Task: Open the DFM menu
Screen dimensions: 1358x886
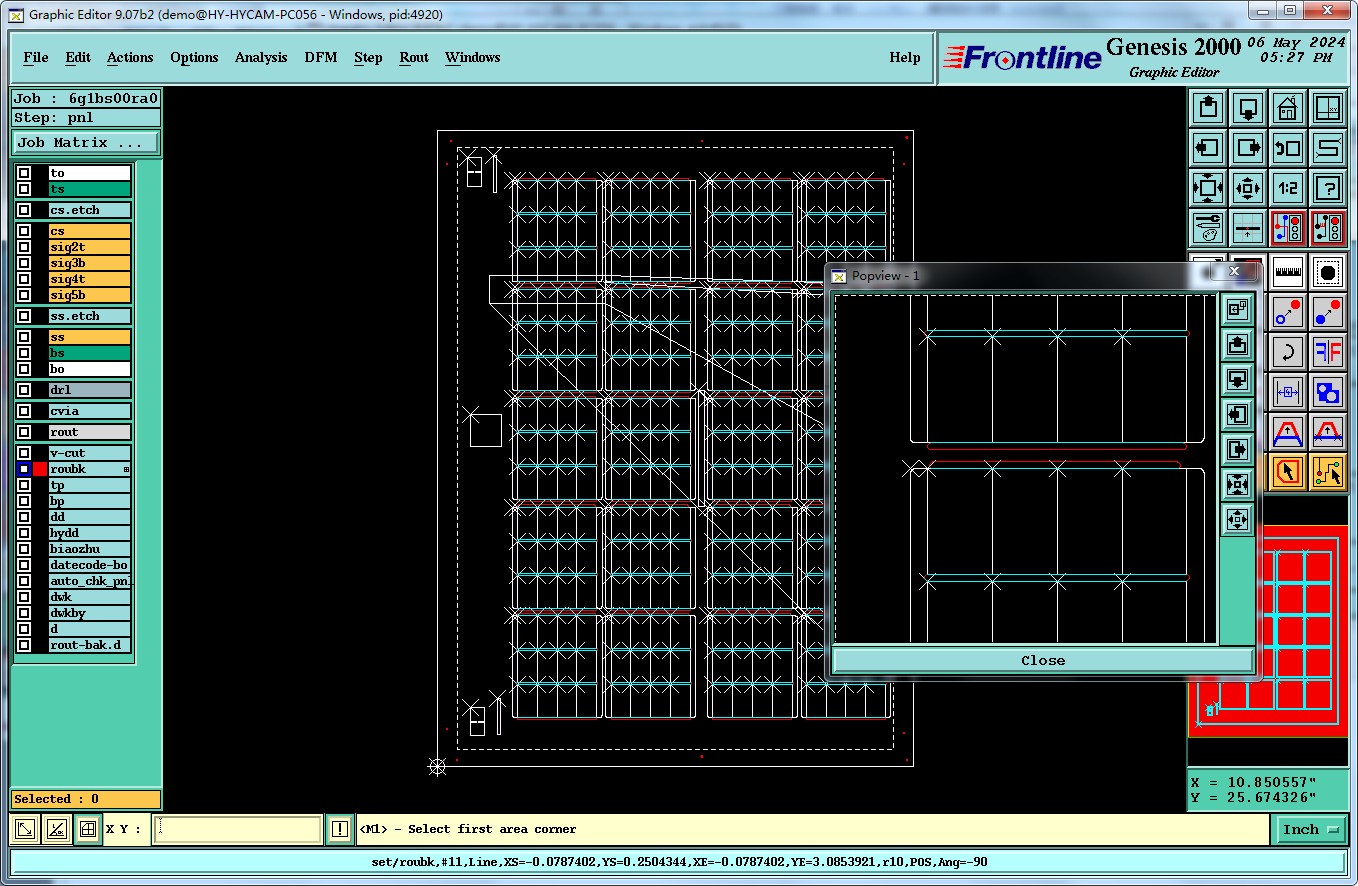Action: 321,58
